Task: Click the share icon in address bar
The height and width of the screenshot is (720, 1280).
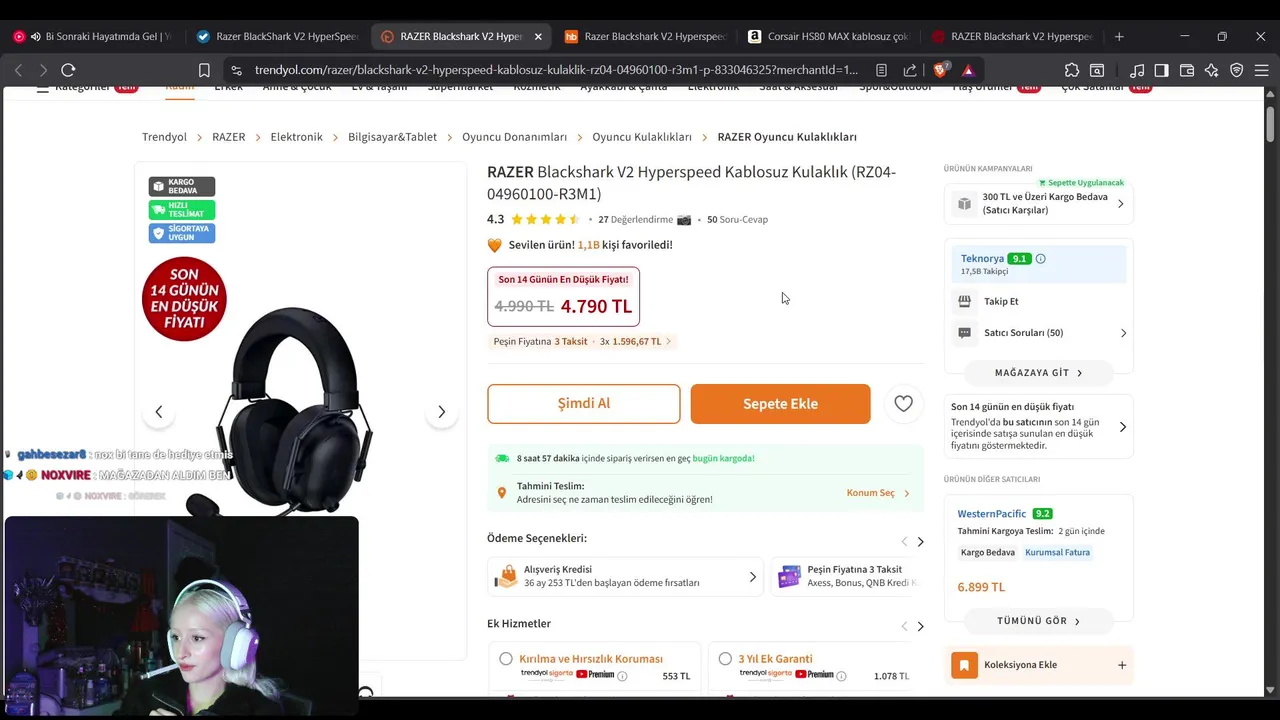Action: coord(910,70)
